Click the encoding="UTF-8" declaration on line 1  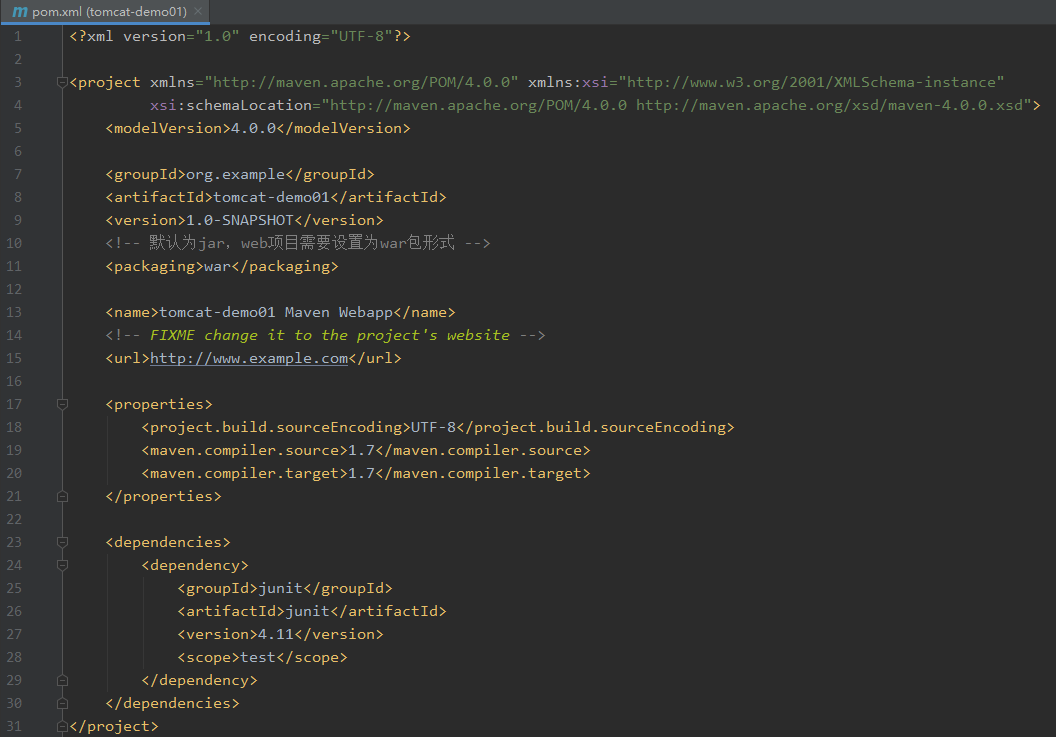click(321, 36)
